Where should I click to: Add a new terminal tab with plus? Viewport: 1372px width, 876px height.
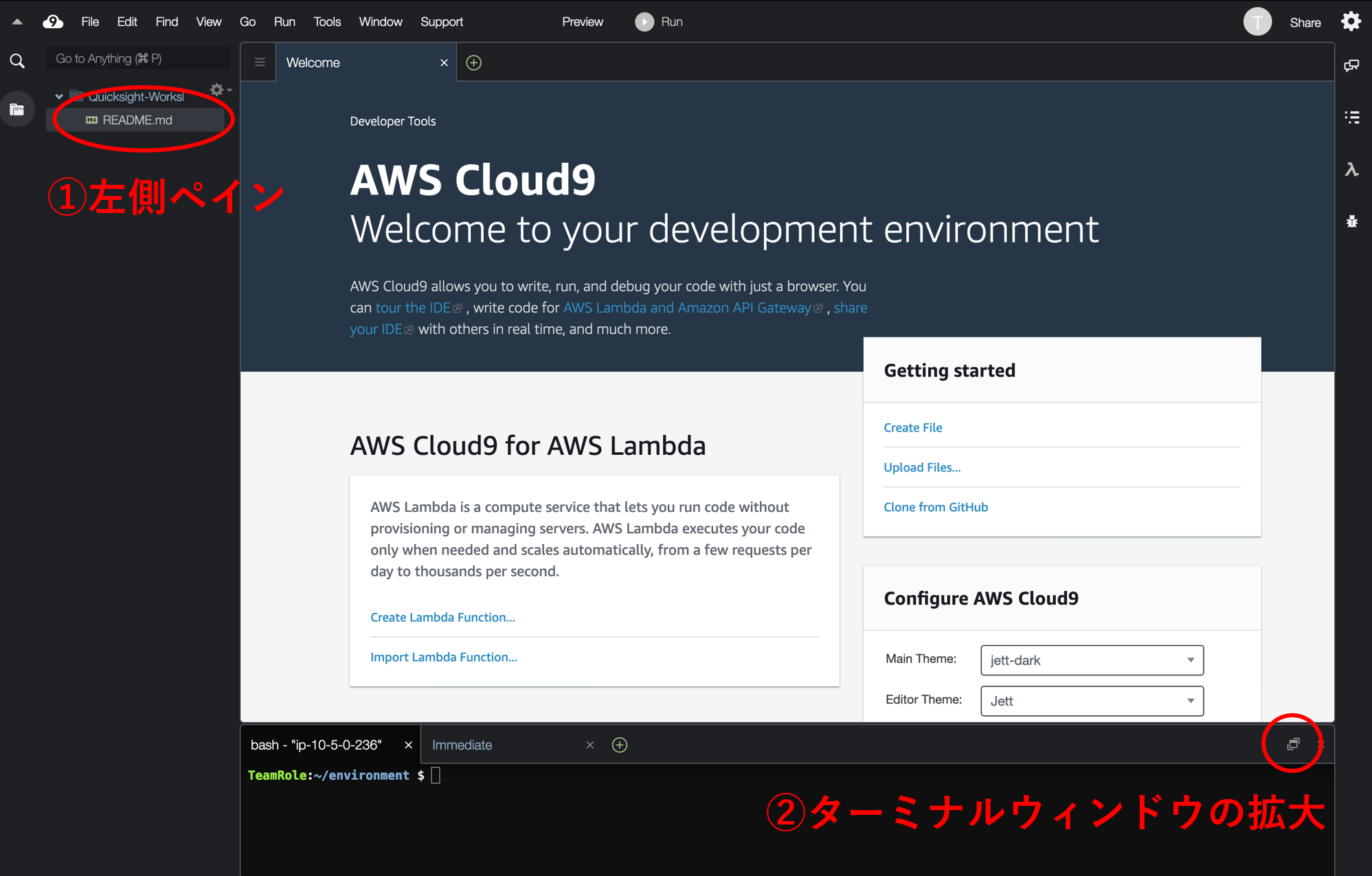620,745
